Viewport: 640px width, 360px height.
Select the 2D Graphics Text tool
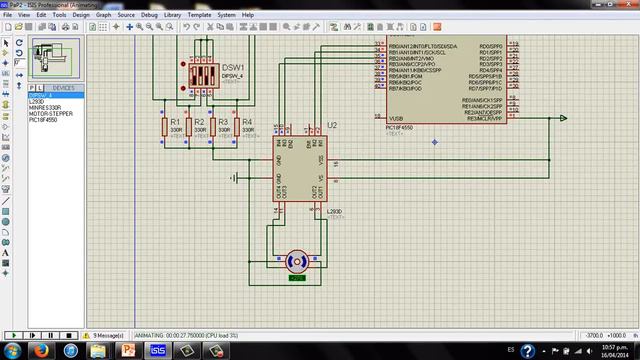[6, 253]
